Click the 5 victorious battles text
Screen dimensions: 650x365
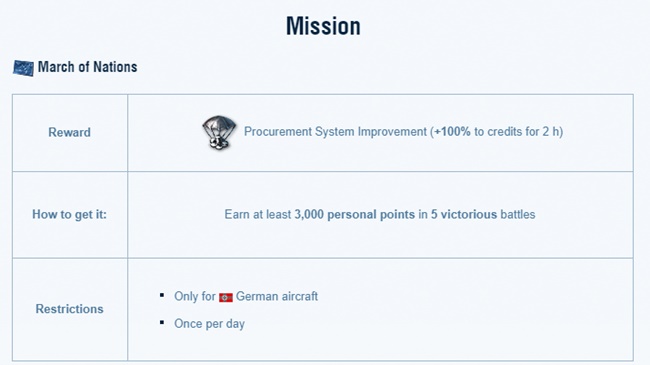tap(483, 214)
